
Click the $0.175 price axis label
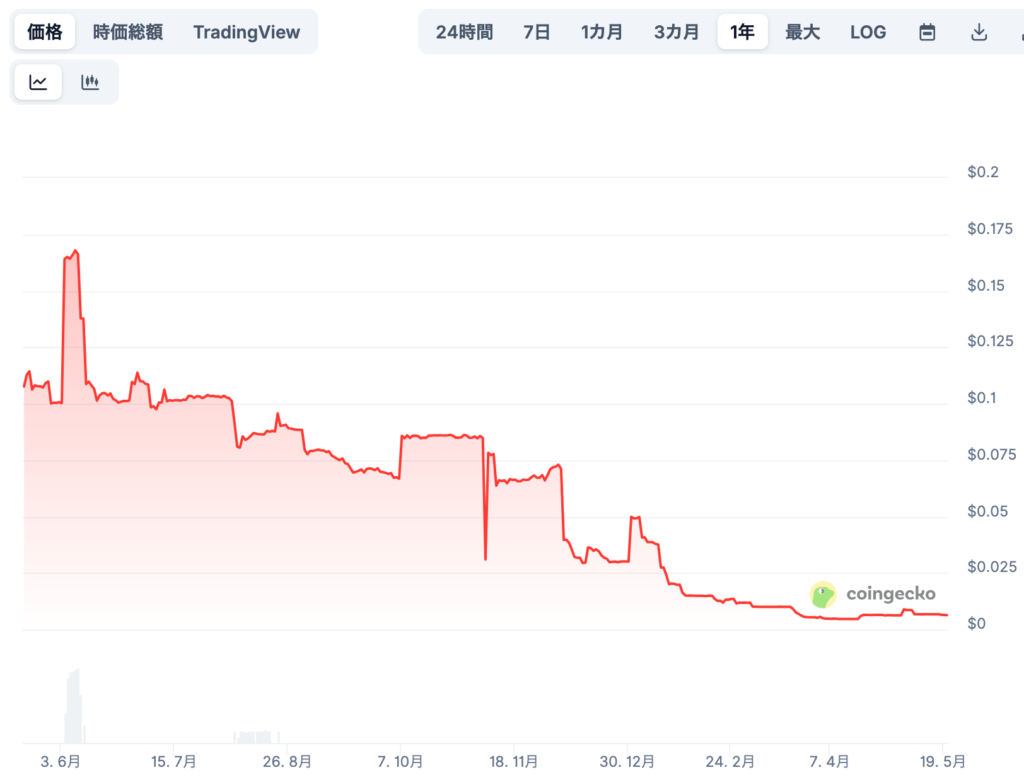click(x=990, y=229)
